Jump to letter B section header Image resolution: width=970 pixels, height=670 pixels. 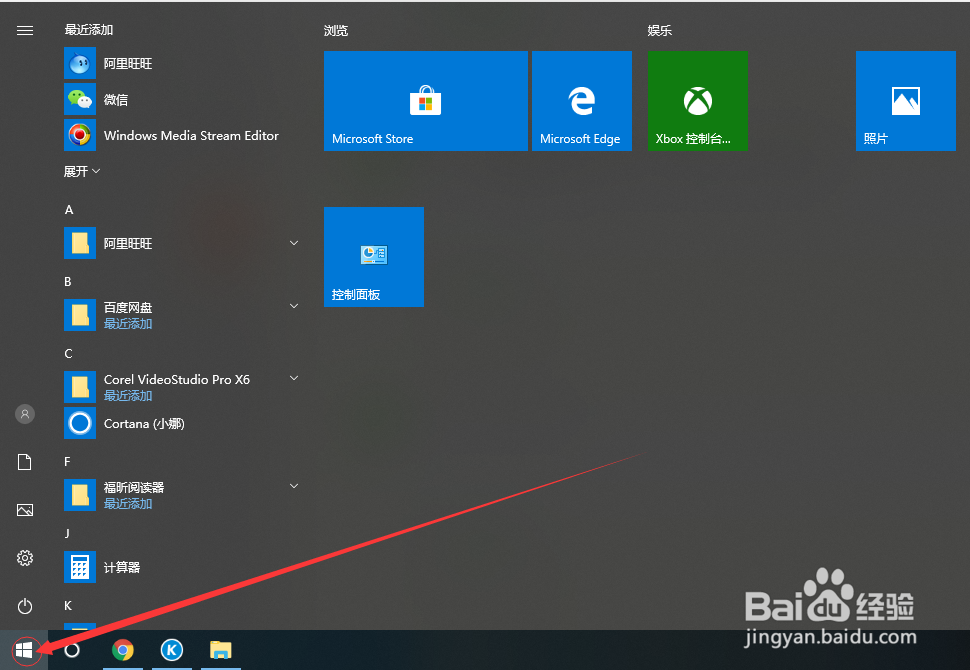[x=68, y=281]
